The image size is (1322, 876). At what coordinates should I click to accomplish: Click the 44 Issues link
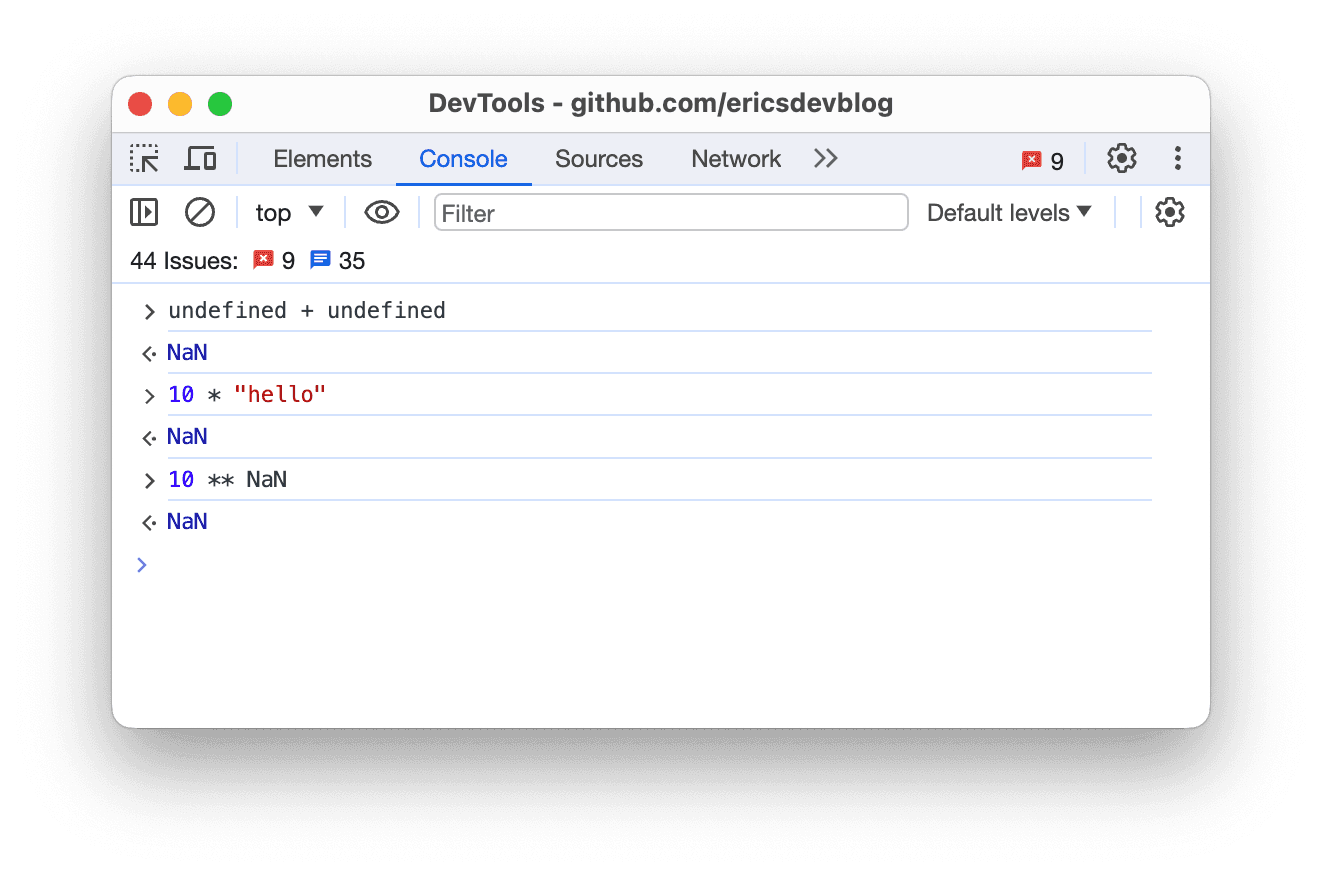(186, 260)
